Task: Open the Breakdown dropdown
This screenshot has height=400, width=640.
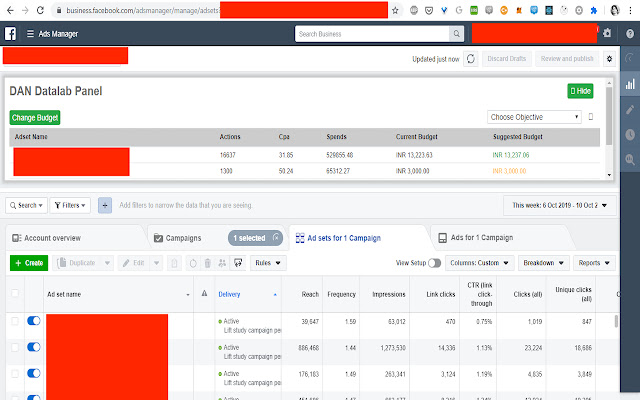Action: click(x=543, y=263)
